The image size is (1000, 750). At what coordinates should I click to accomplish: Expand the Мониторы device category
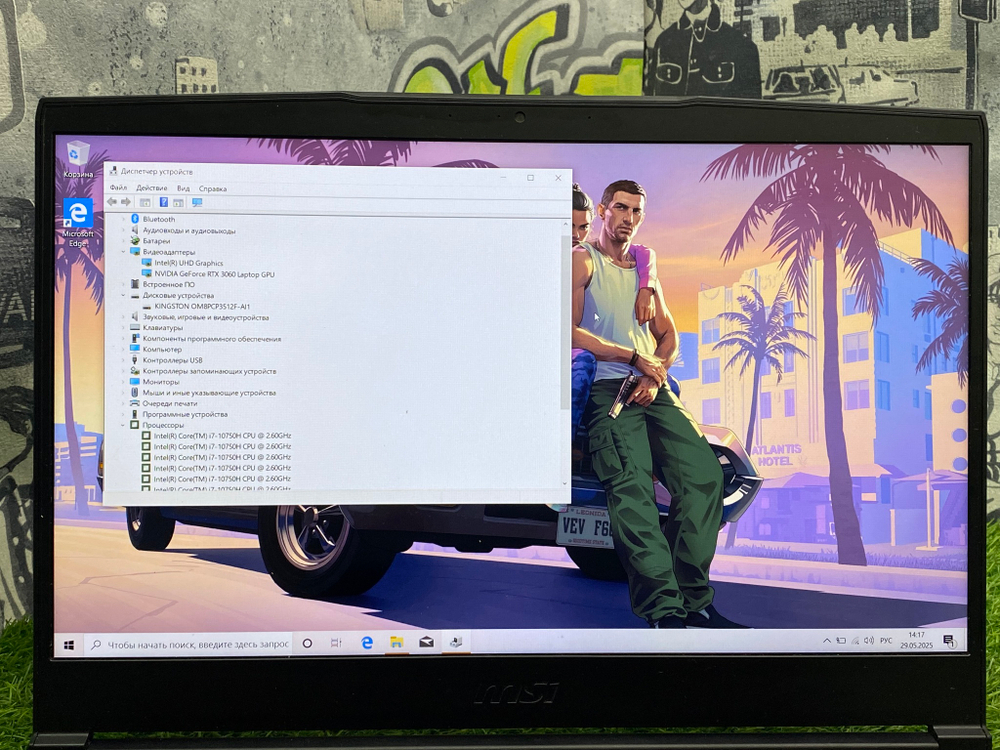pos(122,382)
